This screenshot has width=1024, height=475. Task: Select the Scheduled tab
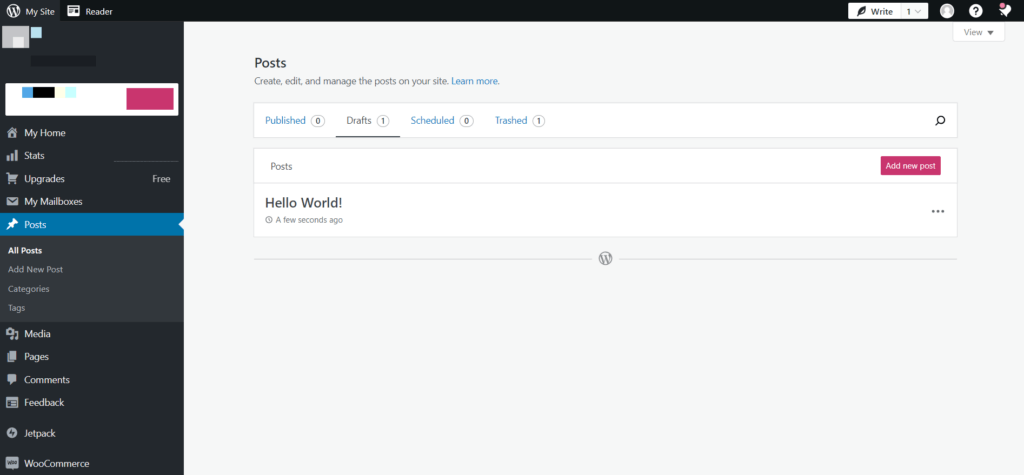pos(442,120)
